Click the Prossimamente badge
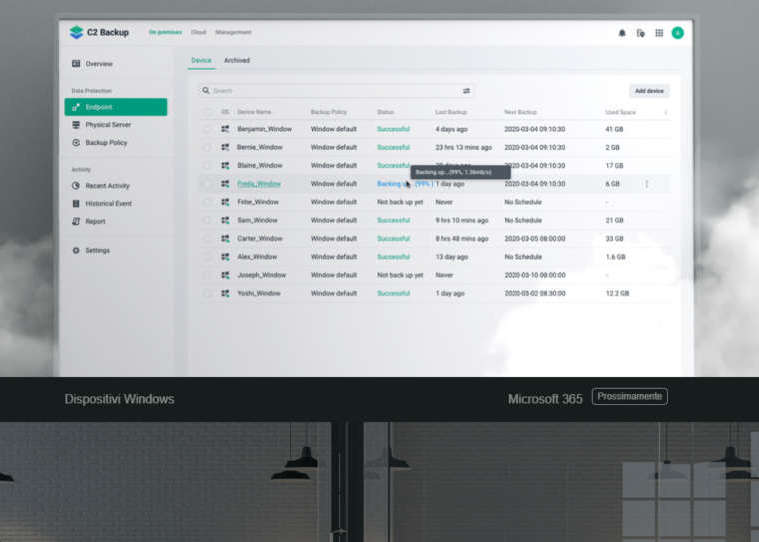Image resolution: width=759 pixels, height=542 pixels. pyautogui.click(x=630, y=396)
